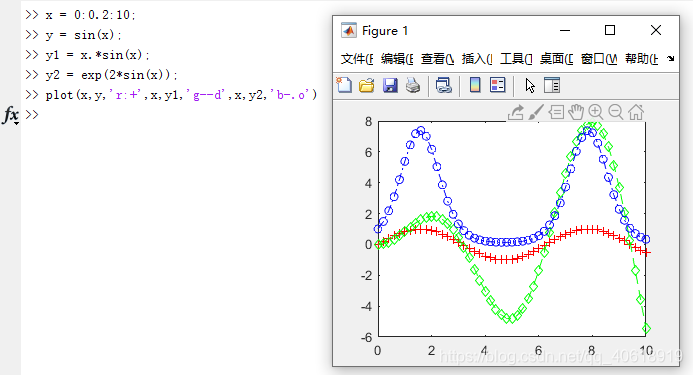The image size is (693, 375).
Task: Click the command line 'y1 = x.*sin(x);'
Action: pos(98,55)
